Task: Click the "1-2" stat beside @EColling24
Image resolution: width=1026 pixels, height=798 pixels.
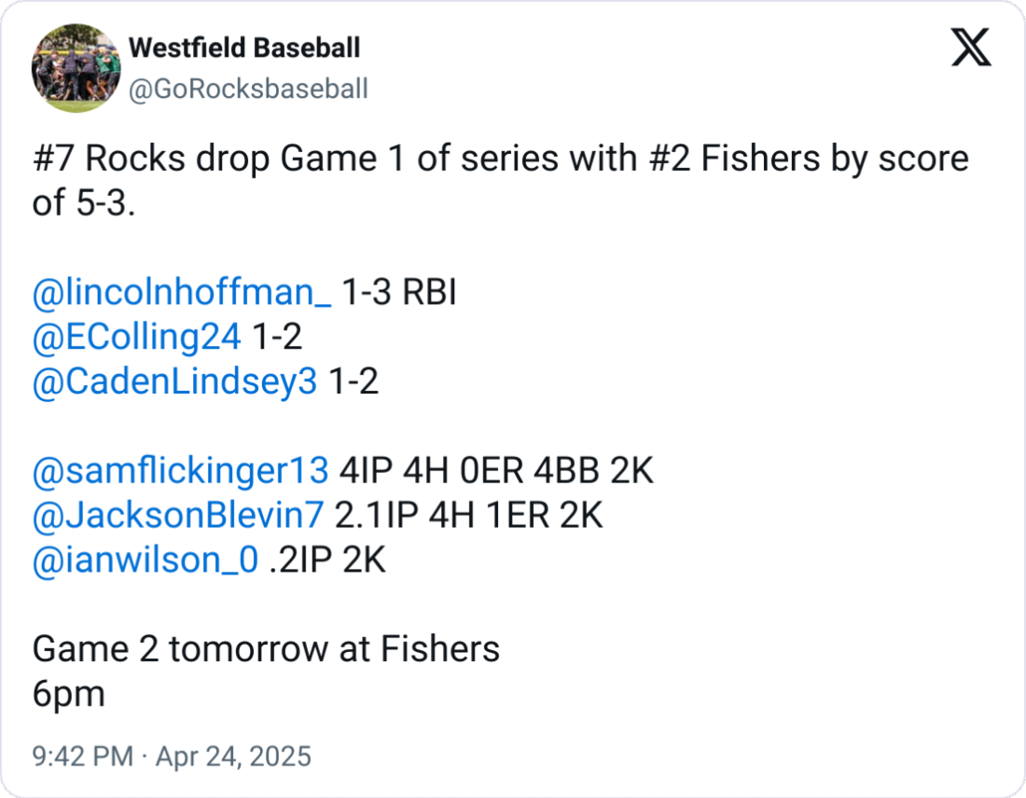Action: tap(276, 337)
